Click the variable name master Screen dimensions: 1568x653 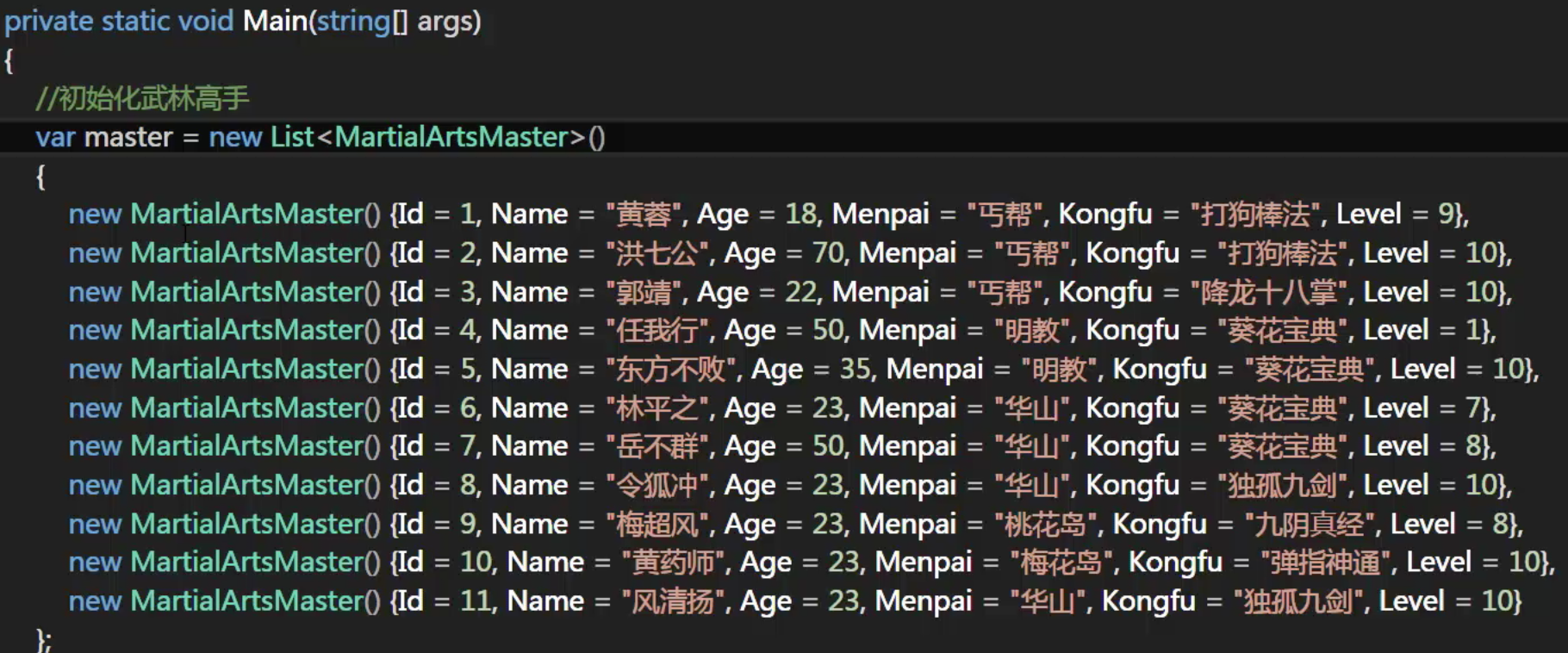point(128,137)
